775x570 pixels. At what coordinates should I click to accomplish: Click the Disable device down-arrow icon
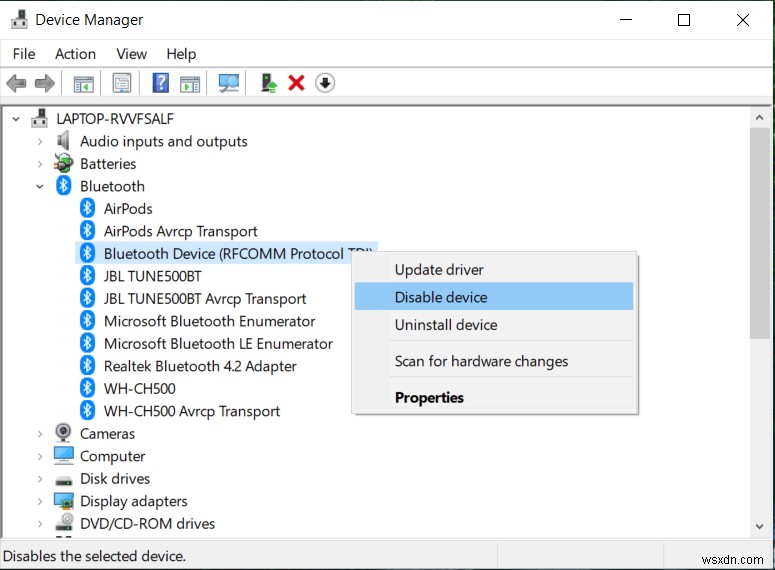[325, 83]
